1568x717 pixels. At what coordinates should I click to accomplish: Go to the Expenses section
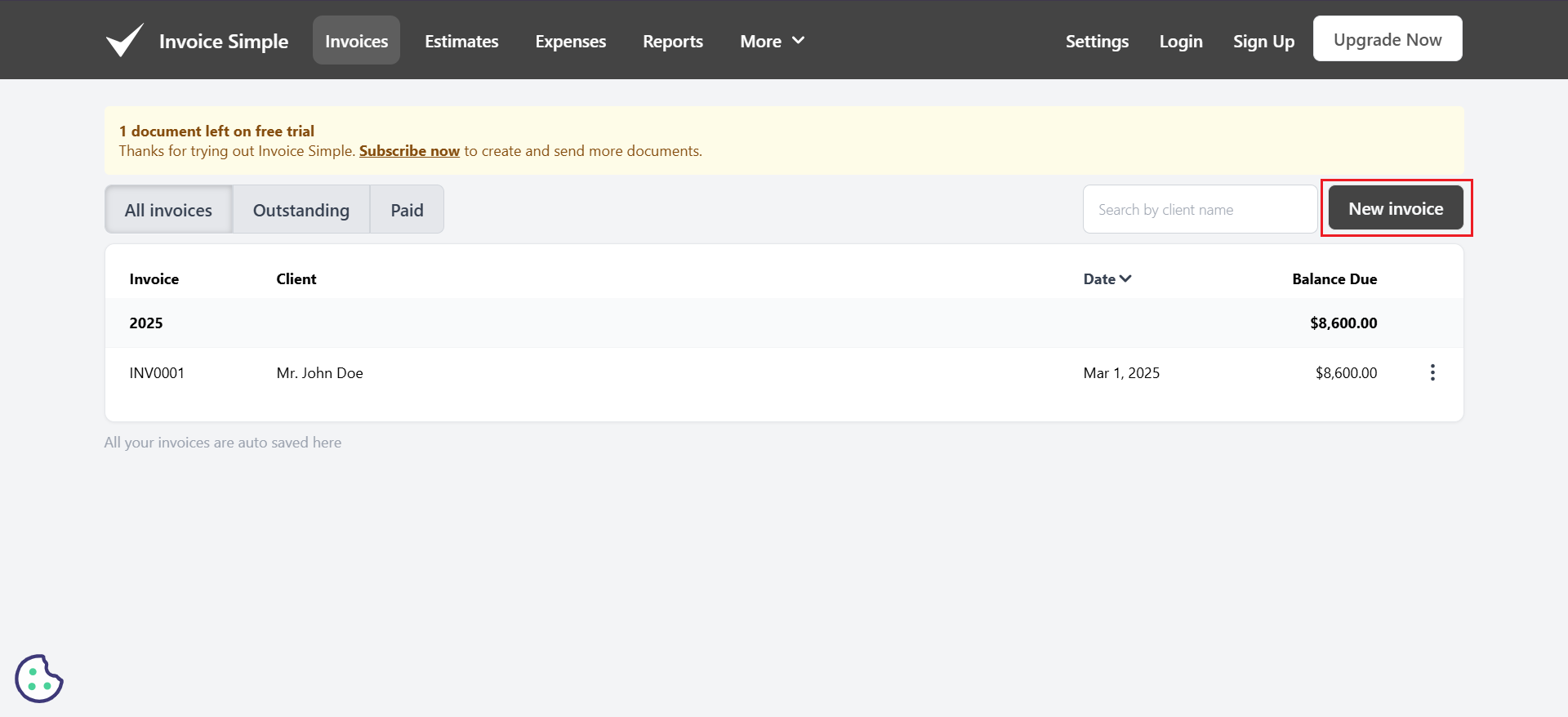pos(570,41)
